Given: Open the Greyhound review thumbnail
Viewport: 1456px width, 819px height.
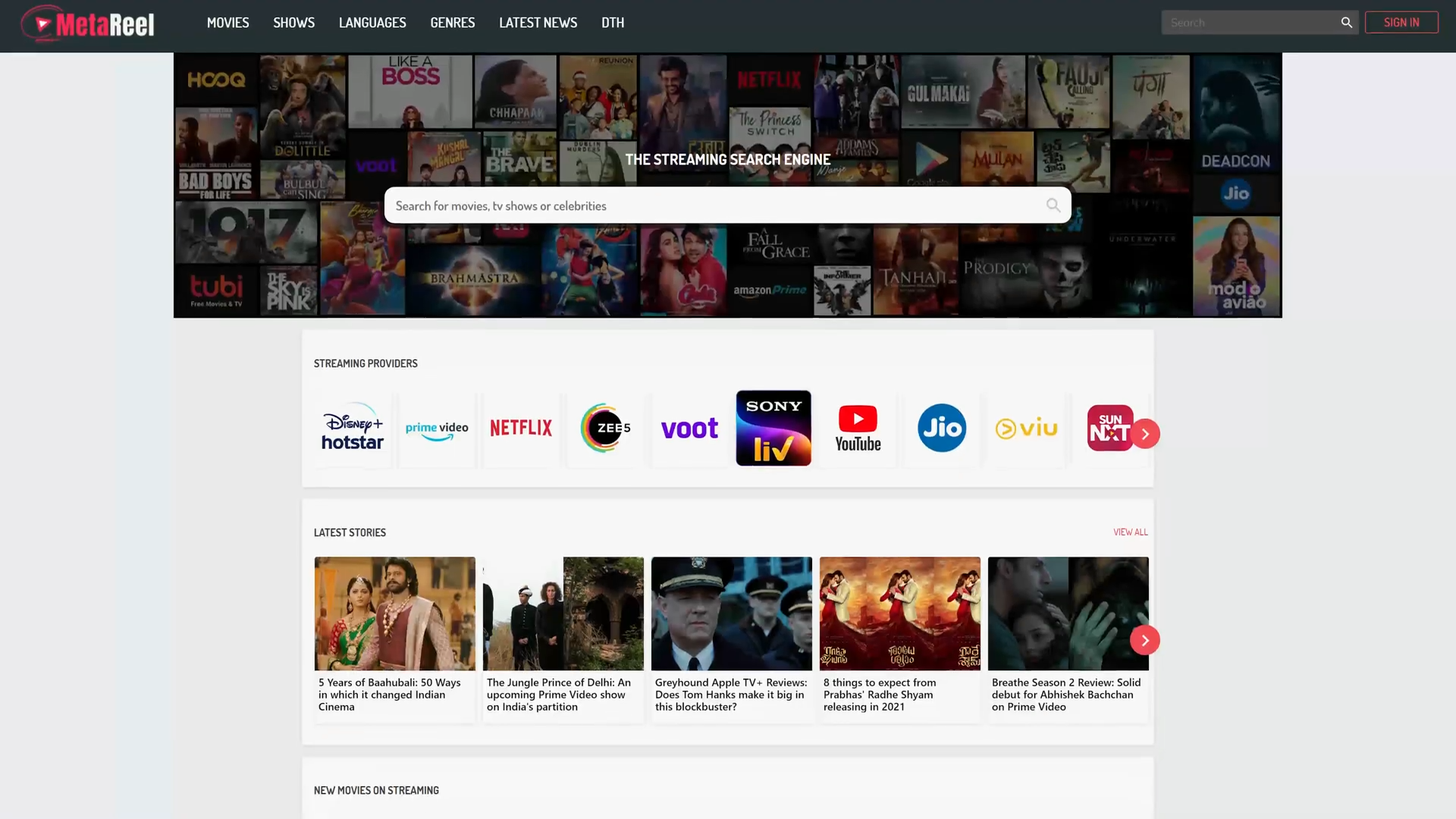Looking at the screenshot, I should pyautogui.click(x=732, y=613).
